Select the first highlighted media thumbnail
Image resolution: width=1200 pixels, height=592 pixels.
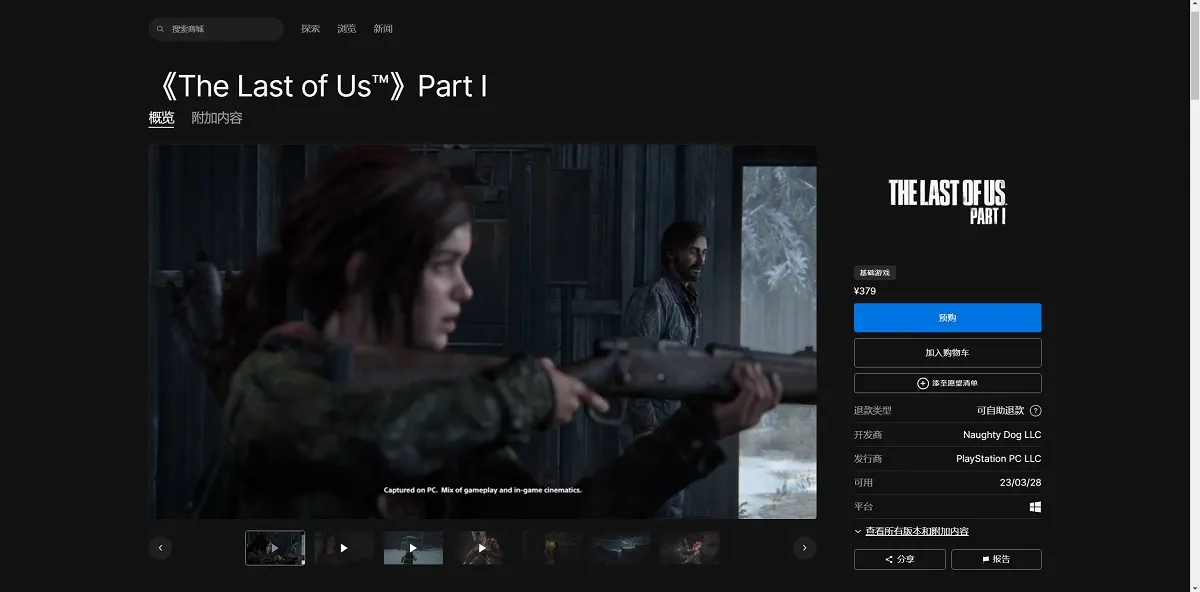click(275, 548)
